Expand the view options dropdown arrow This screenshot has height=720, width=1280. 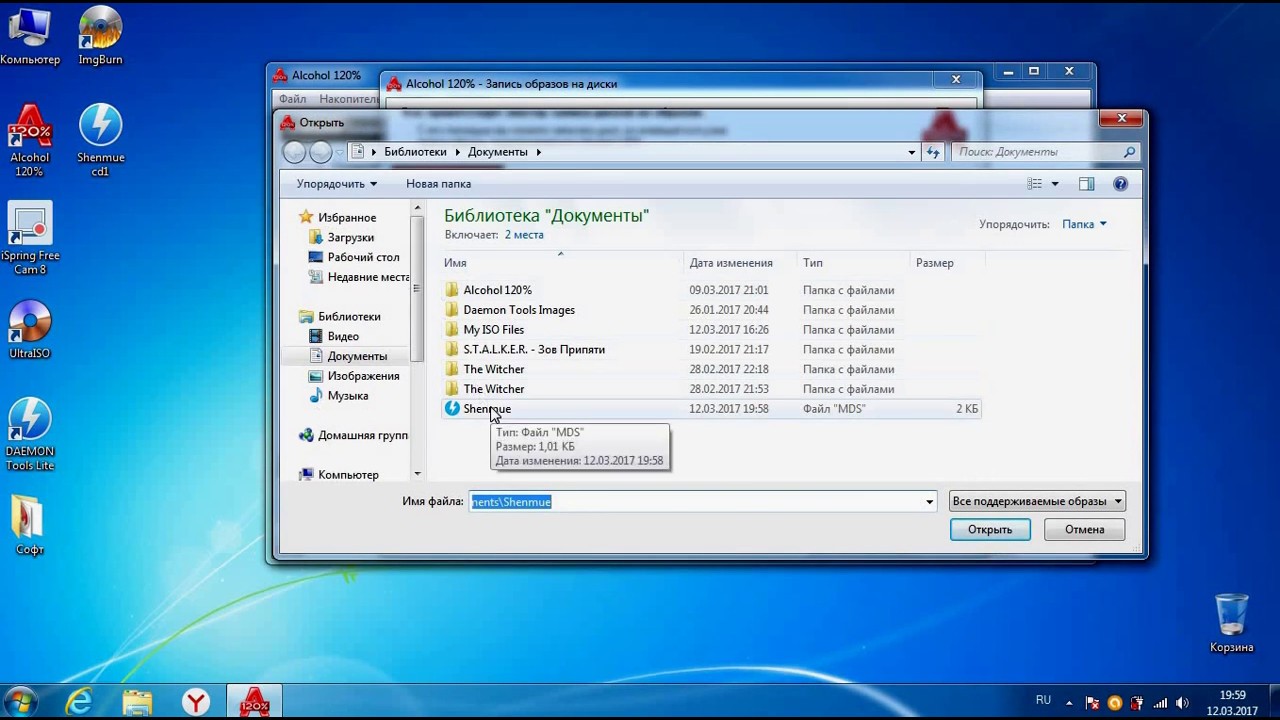pos(1054,184)
